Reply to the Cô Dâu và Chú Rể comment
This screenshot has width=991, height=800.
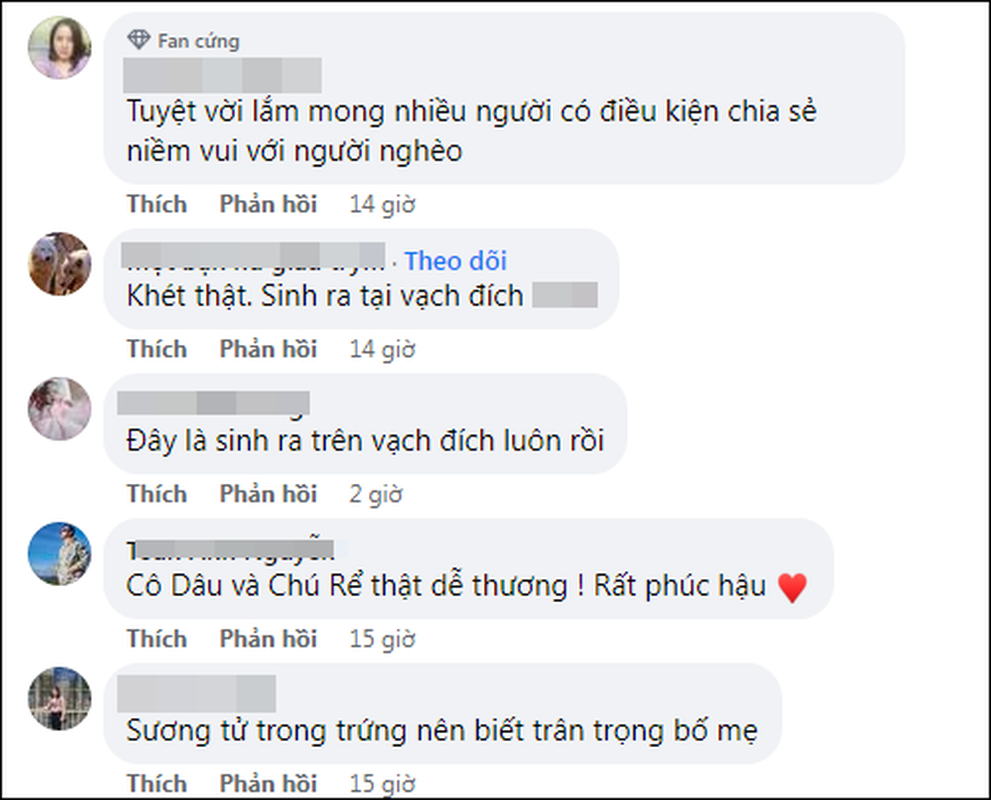coord(268,639)
